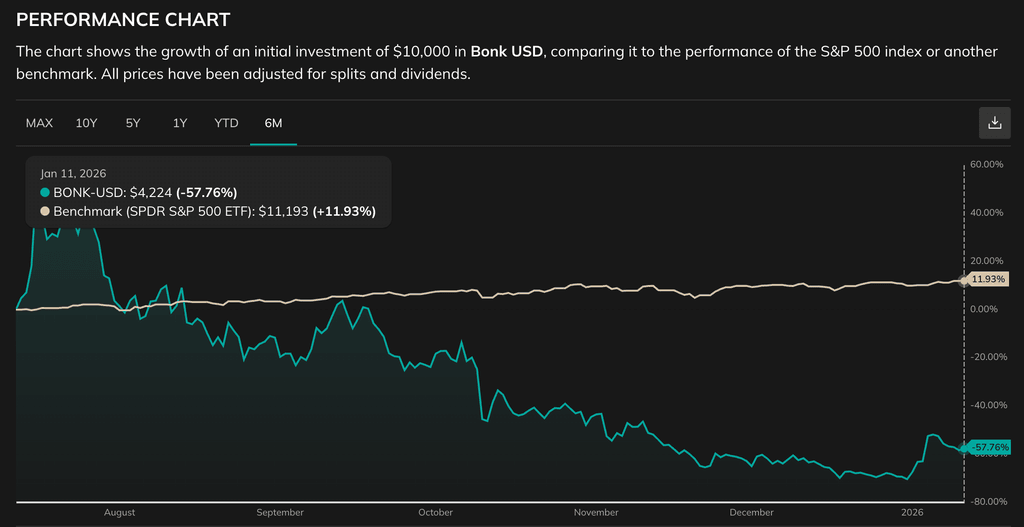This screenshot has width=1024, height=527.
Task: Click the November time axis label
Action: [596, 513]
